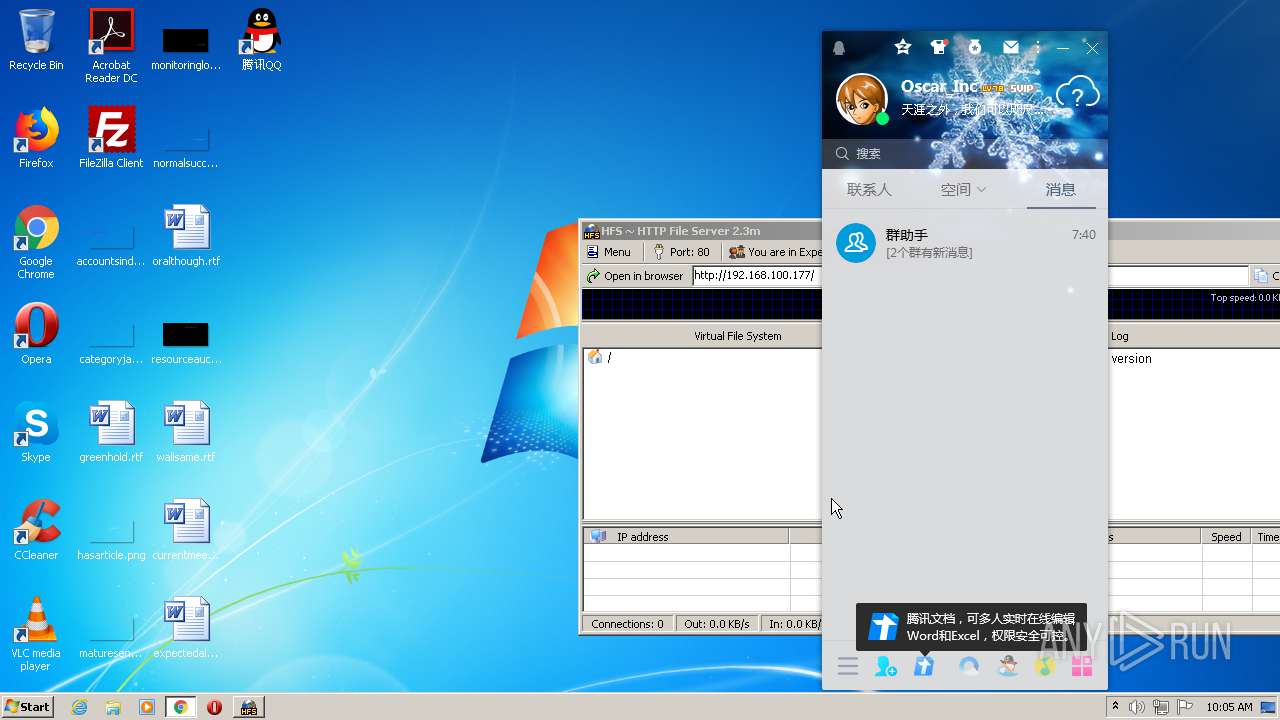The width and height of the screenshot is (1280, 720).
Task: Open Recycle Bin desktop icon
Action: tap(36, 41)
